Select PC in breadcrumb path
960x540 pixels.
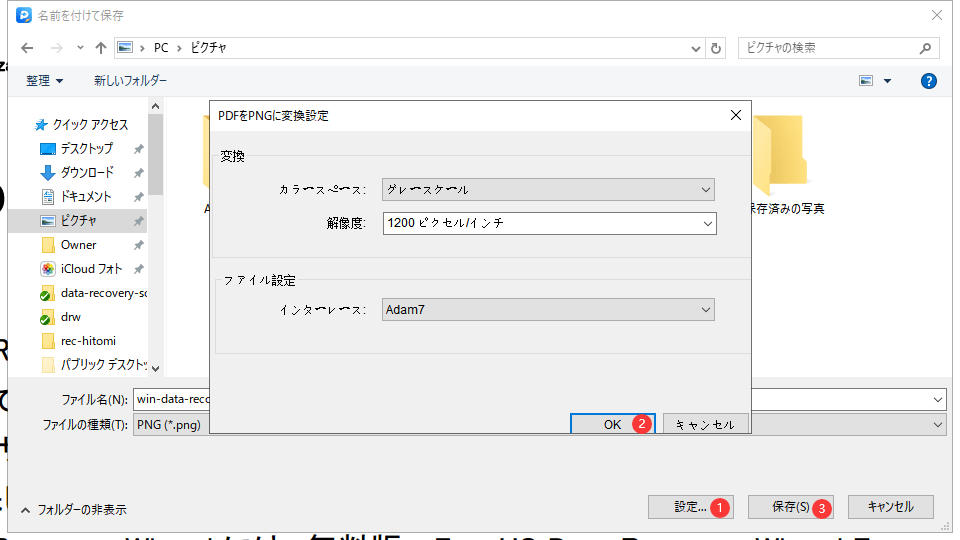point(161,48)
